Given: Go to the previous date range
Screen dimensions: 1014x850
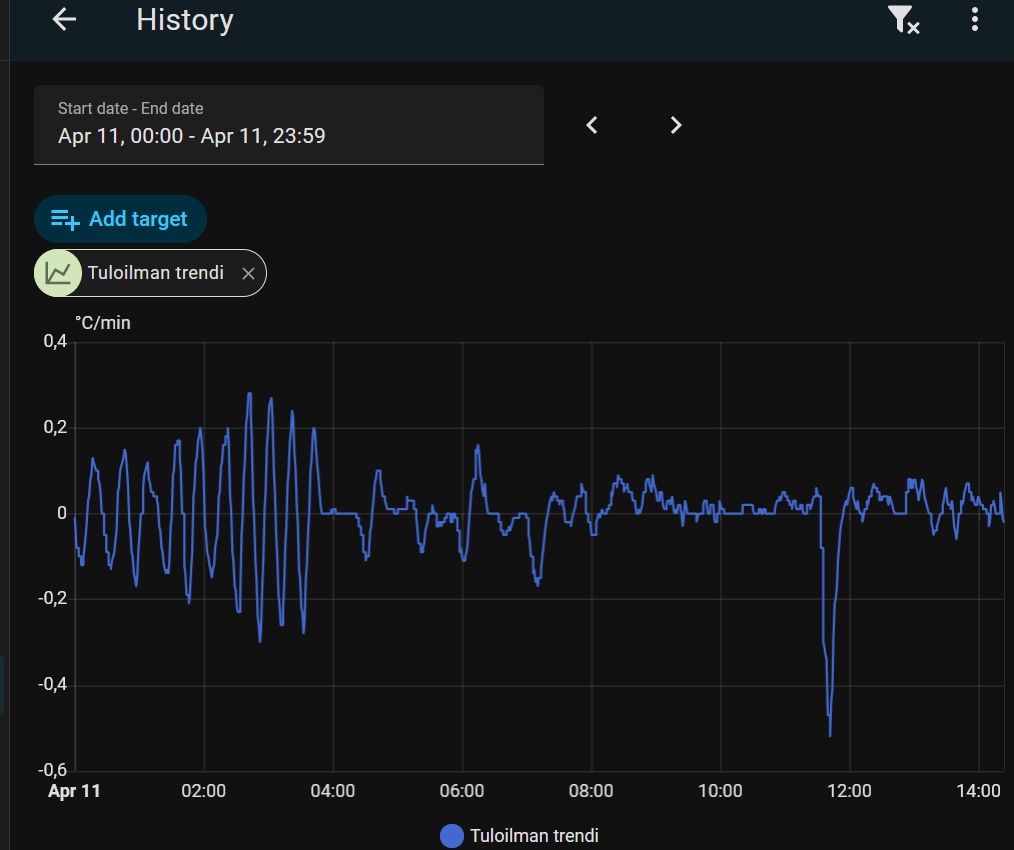Looking at the screenshot, I should point(592,125).
